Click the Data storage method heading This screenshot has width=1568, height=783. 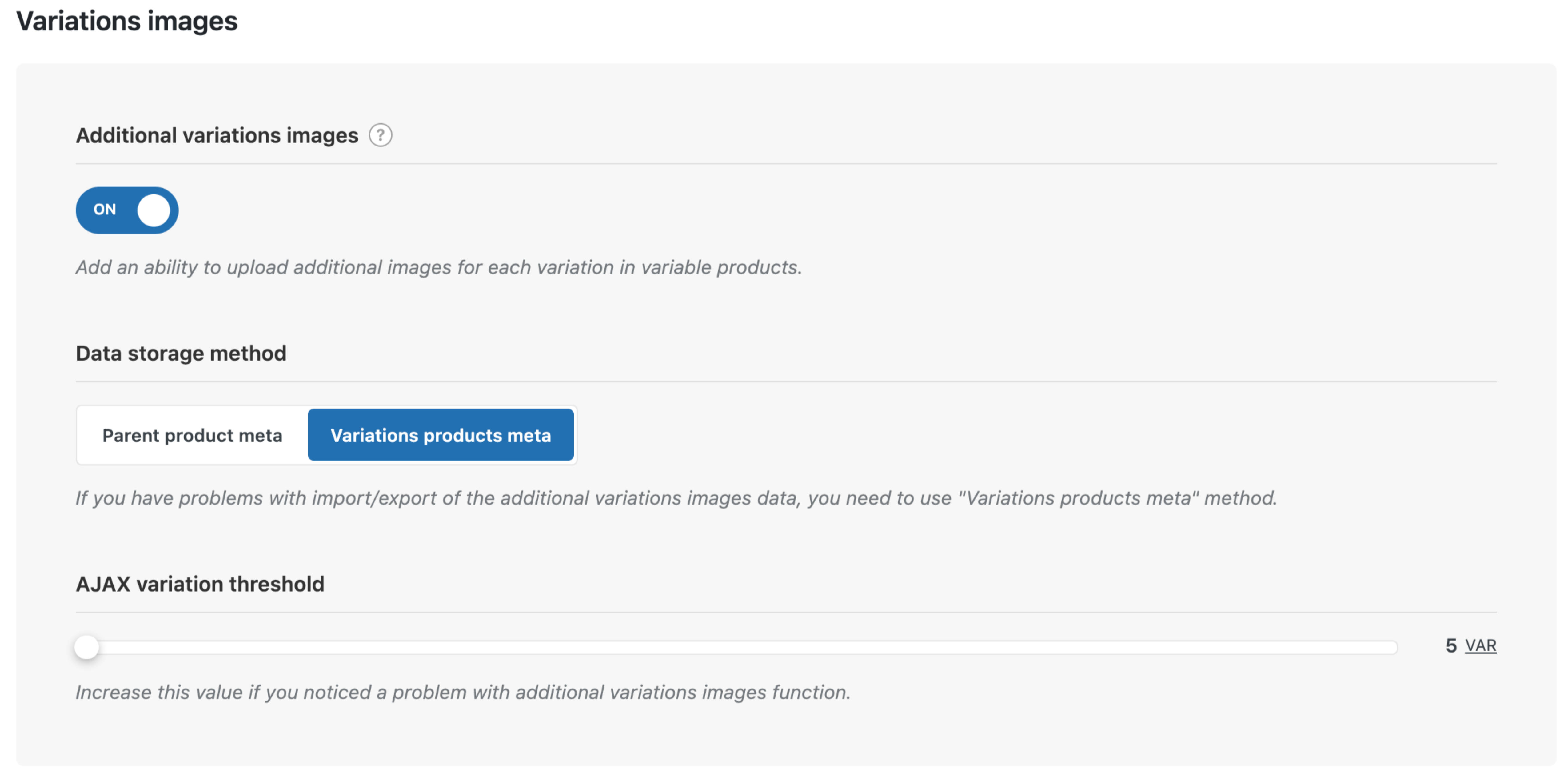181,353
